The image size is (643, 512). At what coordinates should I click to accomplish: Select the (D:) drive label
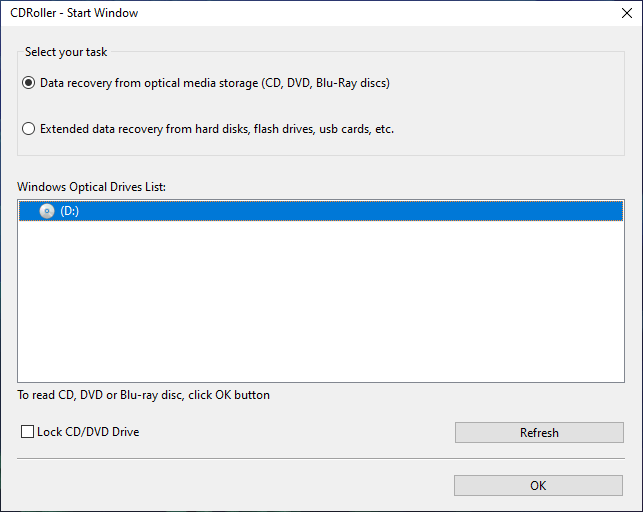(x=69, y=211)
